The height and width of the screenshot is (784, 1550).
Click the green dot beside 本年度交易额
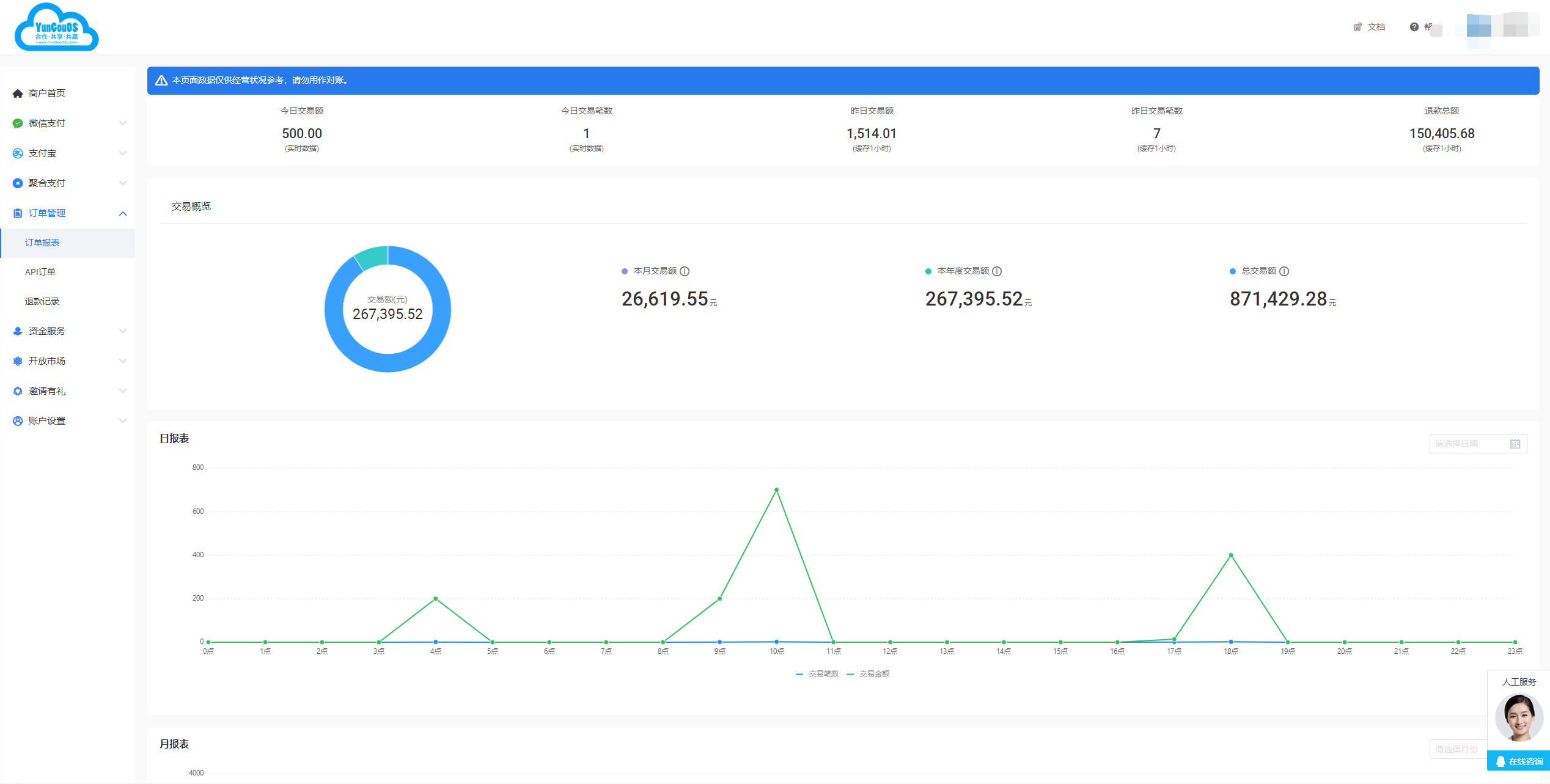928,271
